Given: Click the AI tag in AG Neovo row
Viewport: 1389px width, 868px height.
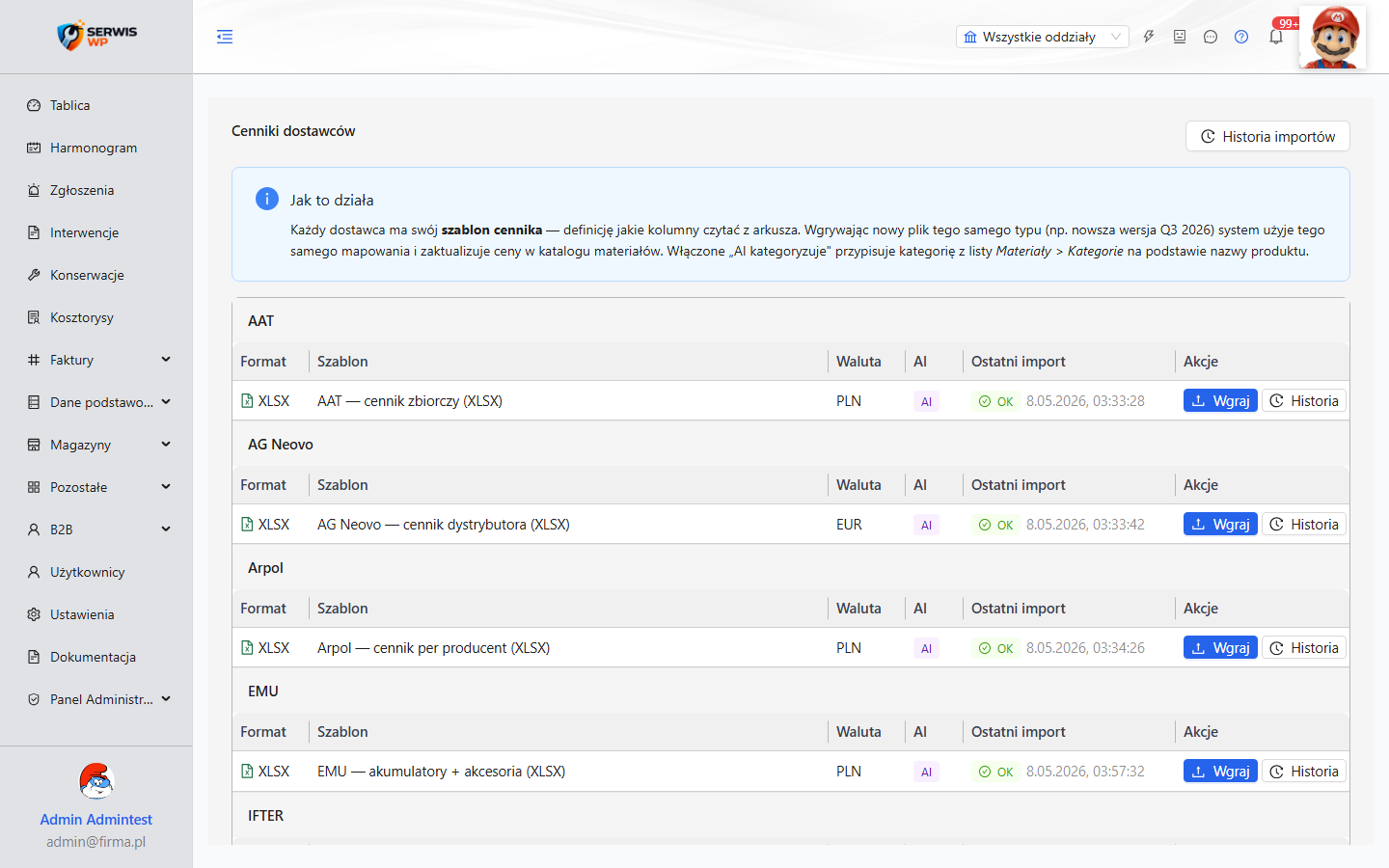Looking at the screenshot, I should tap(926, 525).
